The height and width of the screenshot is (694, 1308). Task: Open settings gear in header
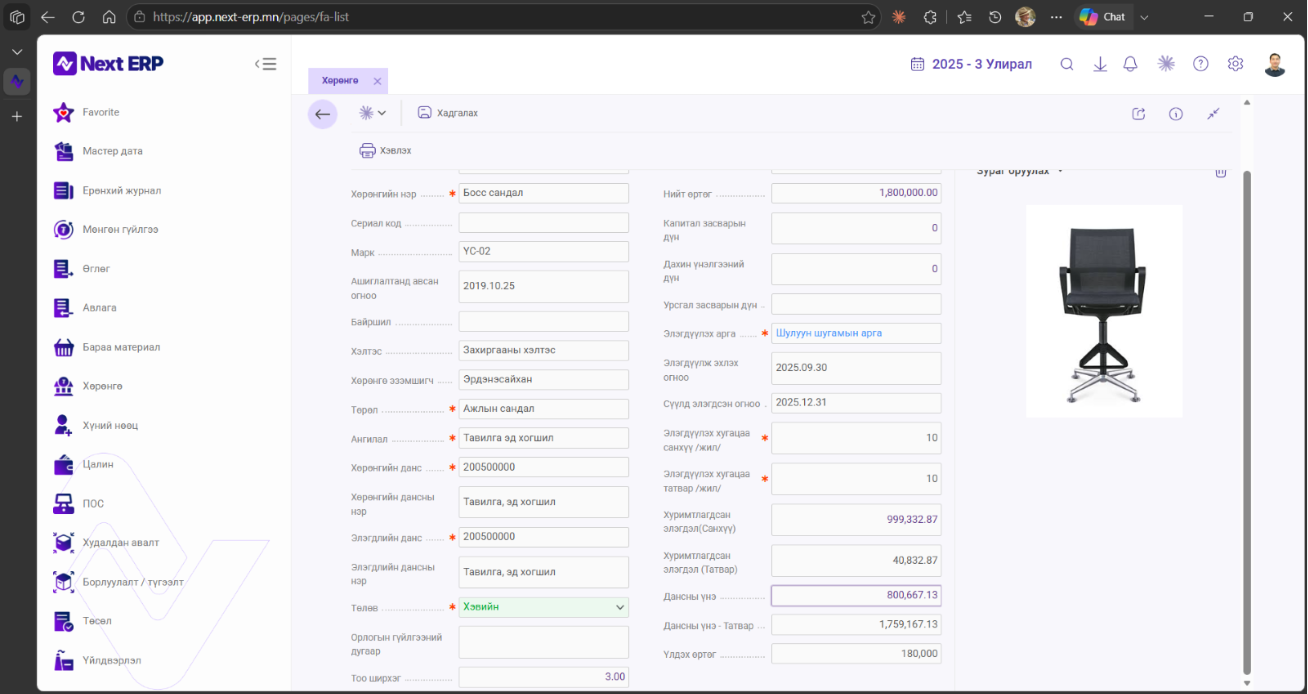point(1235,64)
